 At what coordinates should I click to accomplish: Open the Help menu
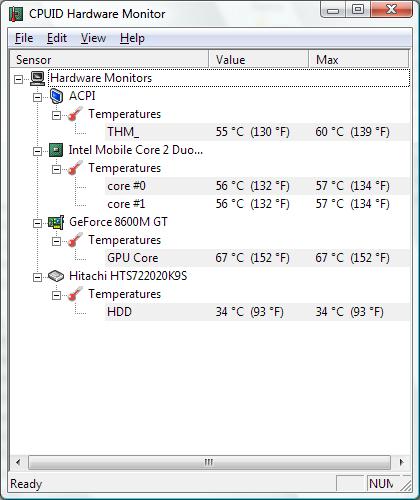pos(132,38)
